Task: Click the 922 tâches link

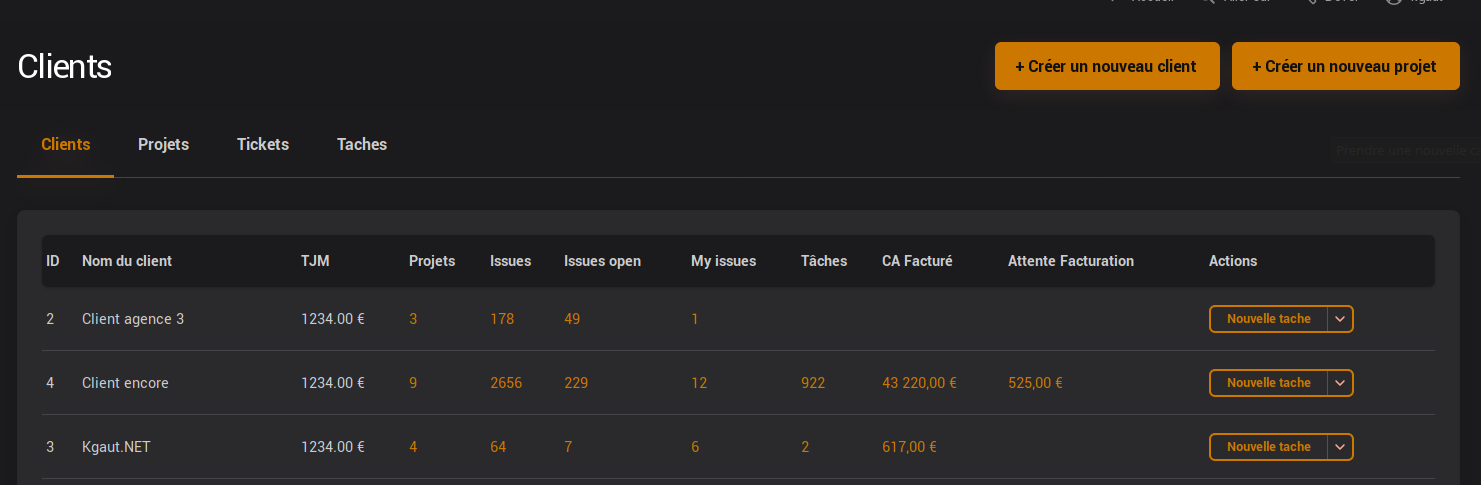Action: tap(813, 383)
